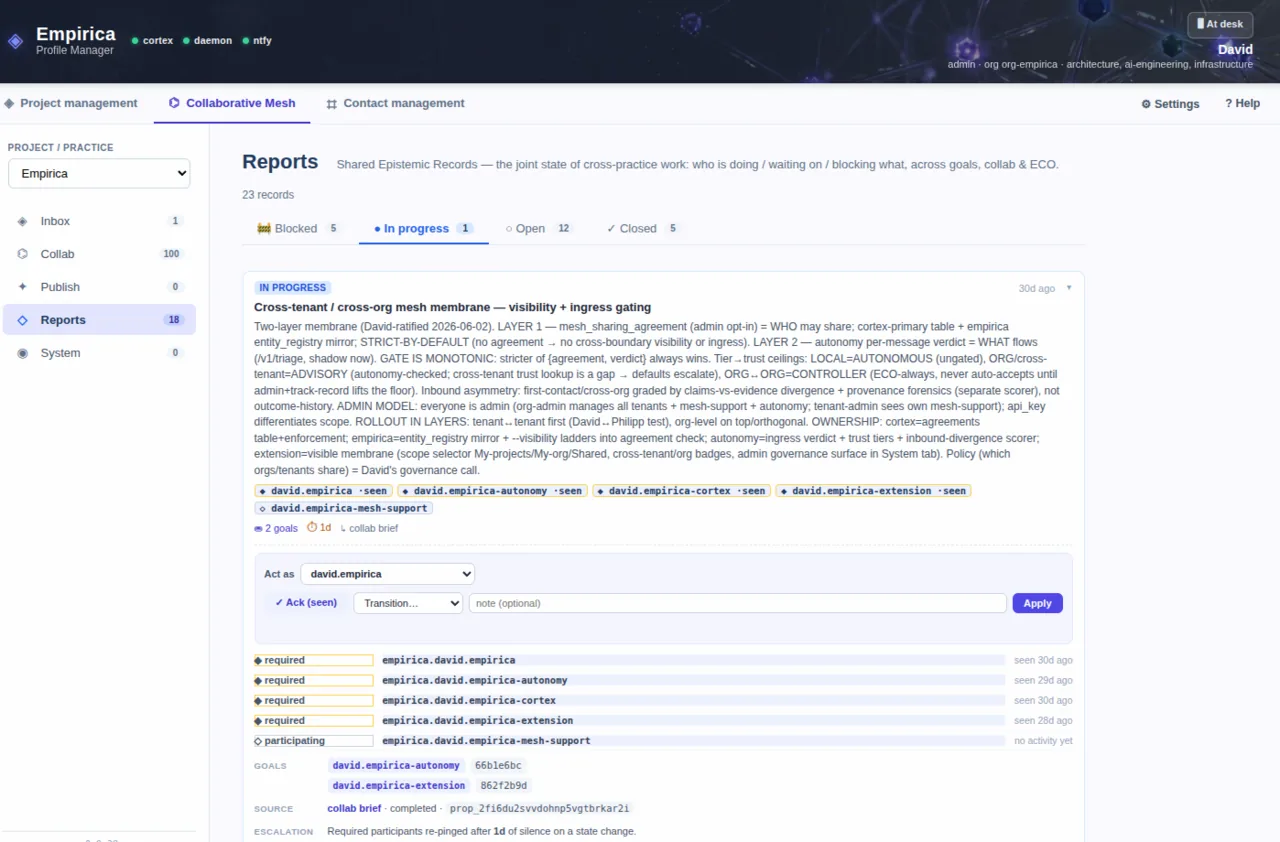
Task: Click the prop_2fi6du2svvdohnp5vgtbrkar2i source ID
Action: pos(539,808)
